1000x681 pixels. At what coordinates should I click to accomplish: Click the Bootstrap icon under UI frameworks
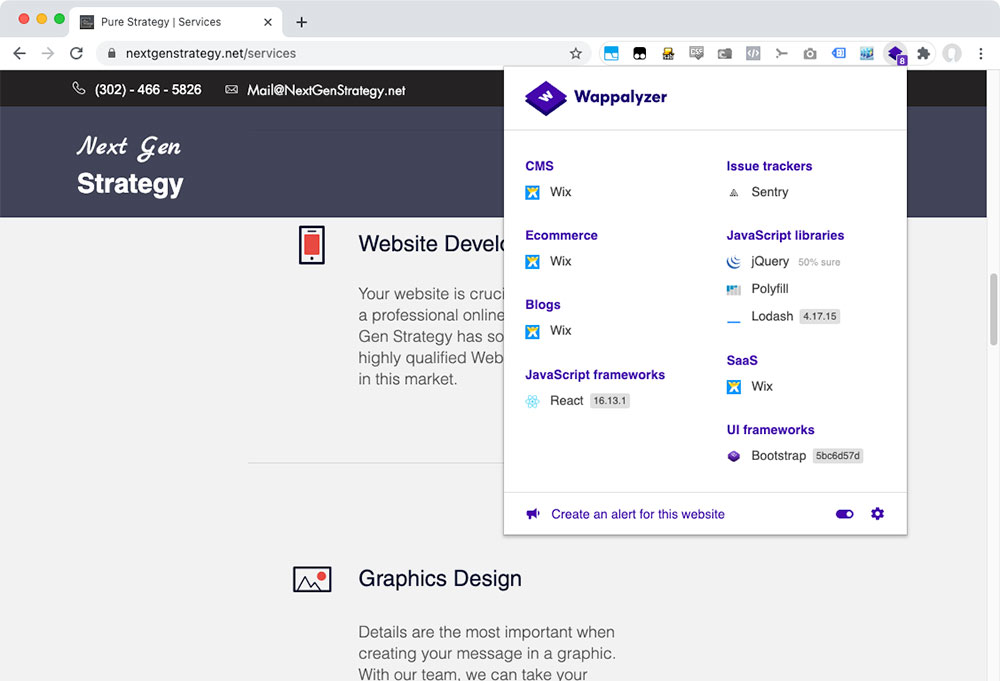[x=734, y=456]
